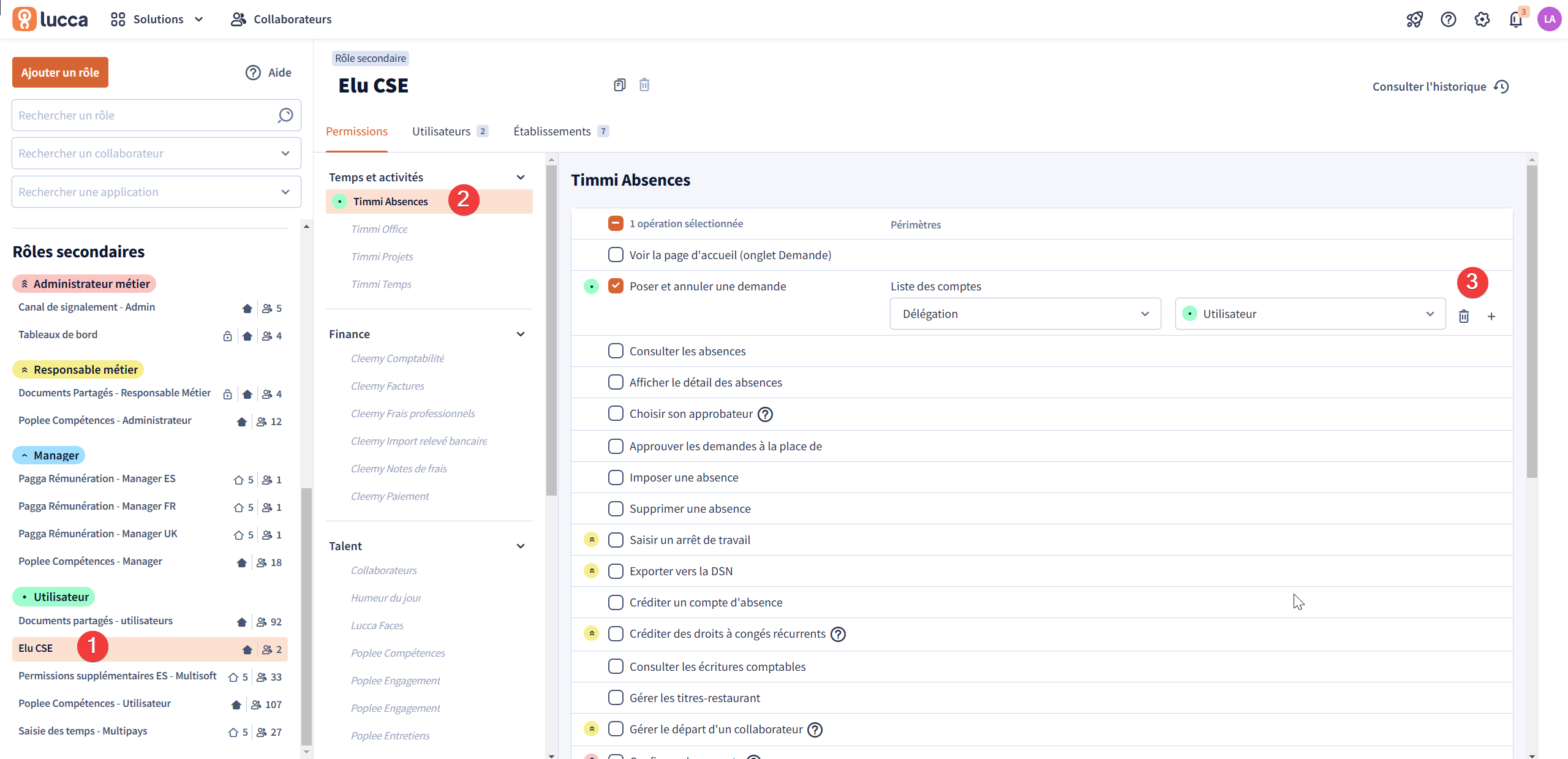Open the help question mark icon in header
This screenshot has height=759, width=1568.
pos(1448,20)
